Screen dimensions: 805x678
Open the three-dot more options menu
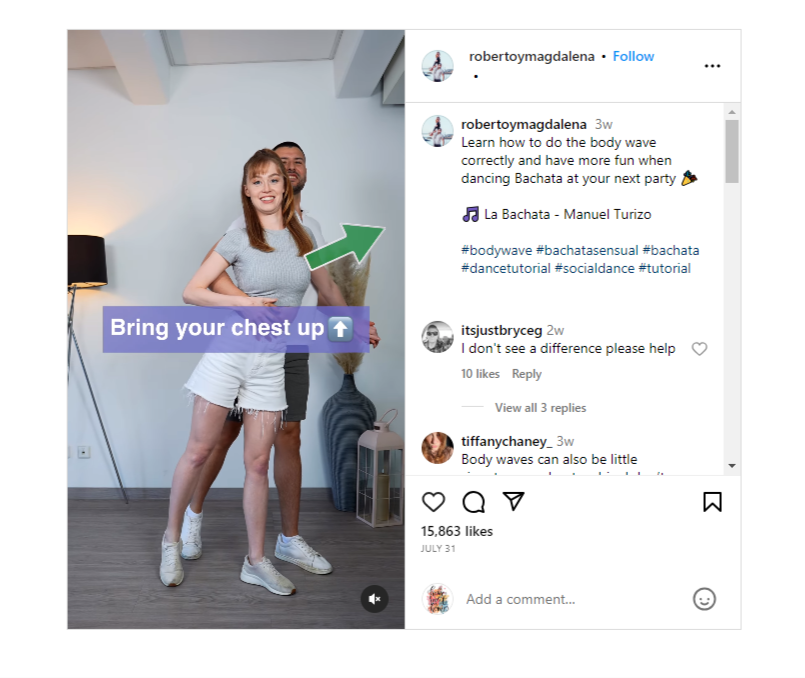pos(712,66)
